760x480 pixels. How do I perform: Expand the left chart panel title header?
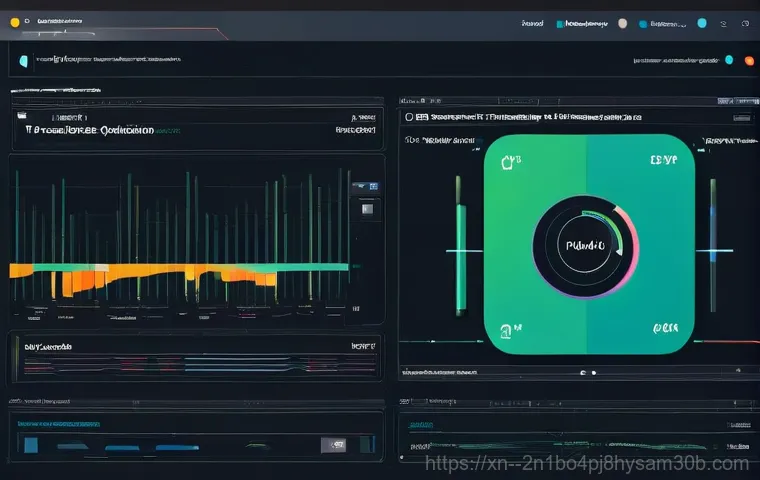(90, 129)
